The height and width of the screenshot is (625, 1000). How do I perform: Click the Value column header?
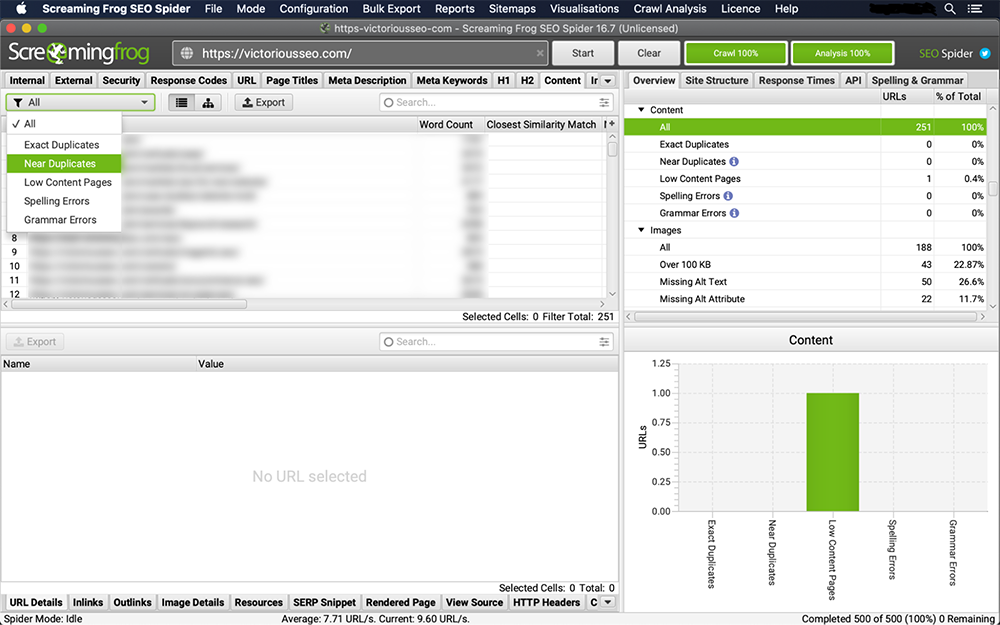407,364
